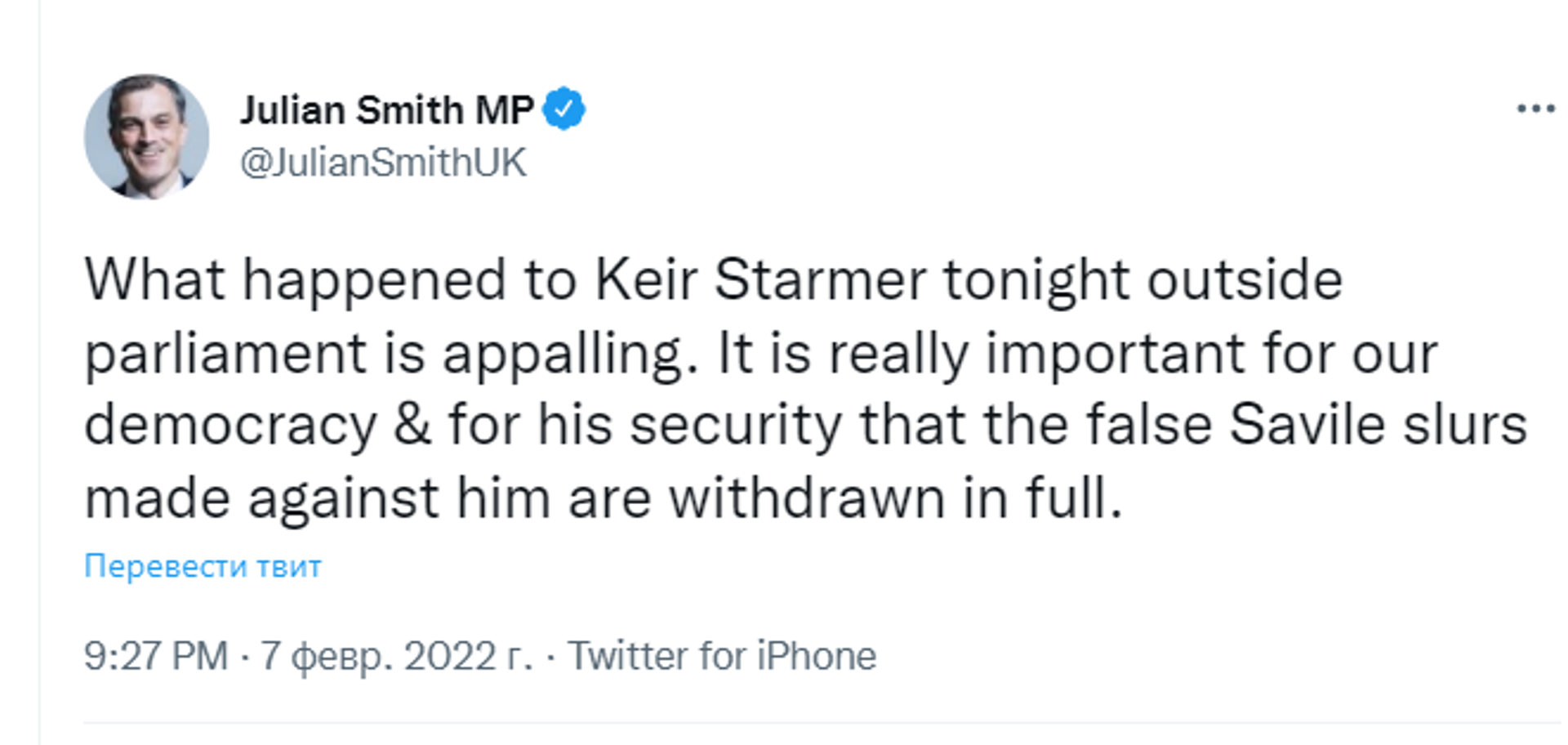Click the ampersand after 'democracy' in the tweet
The image size is (1568, 745).
(x=412, y=426)
